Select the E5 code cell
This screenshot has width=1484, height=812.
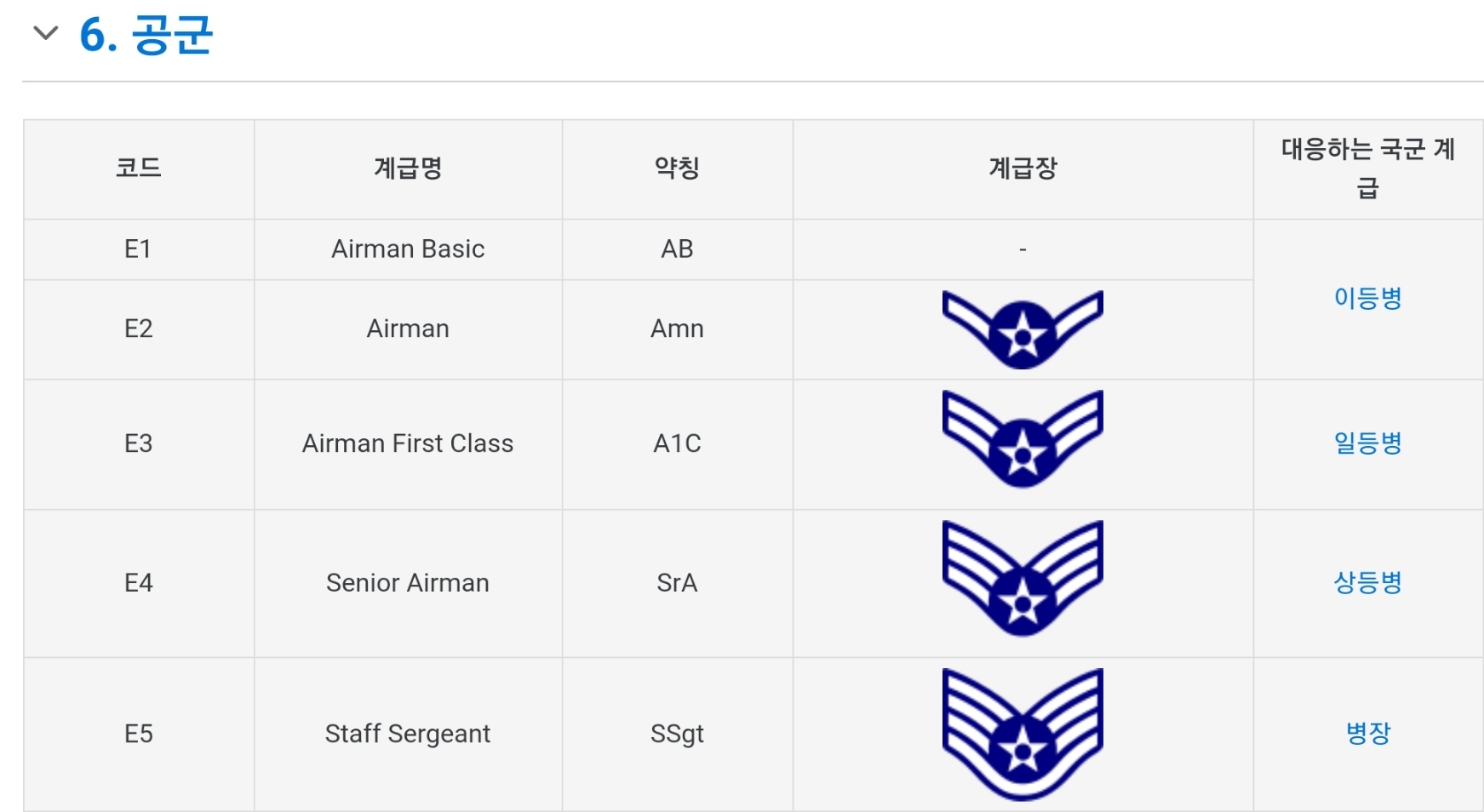coord(139,734)
